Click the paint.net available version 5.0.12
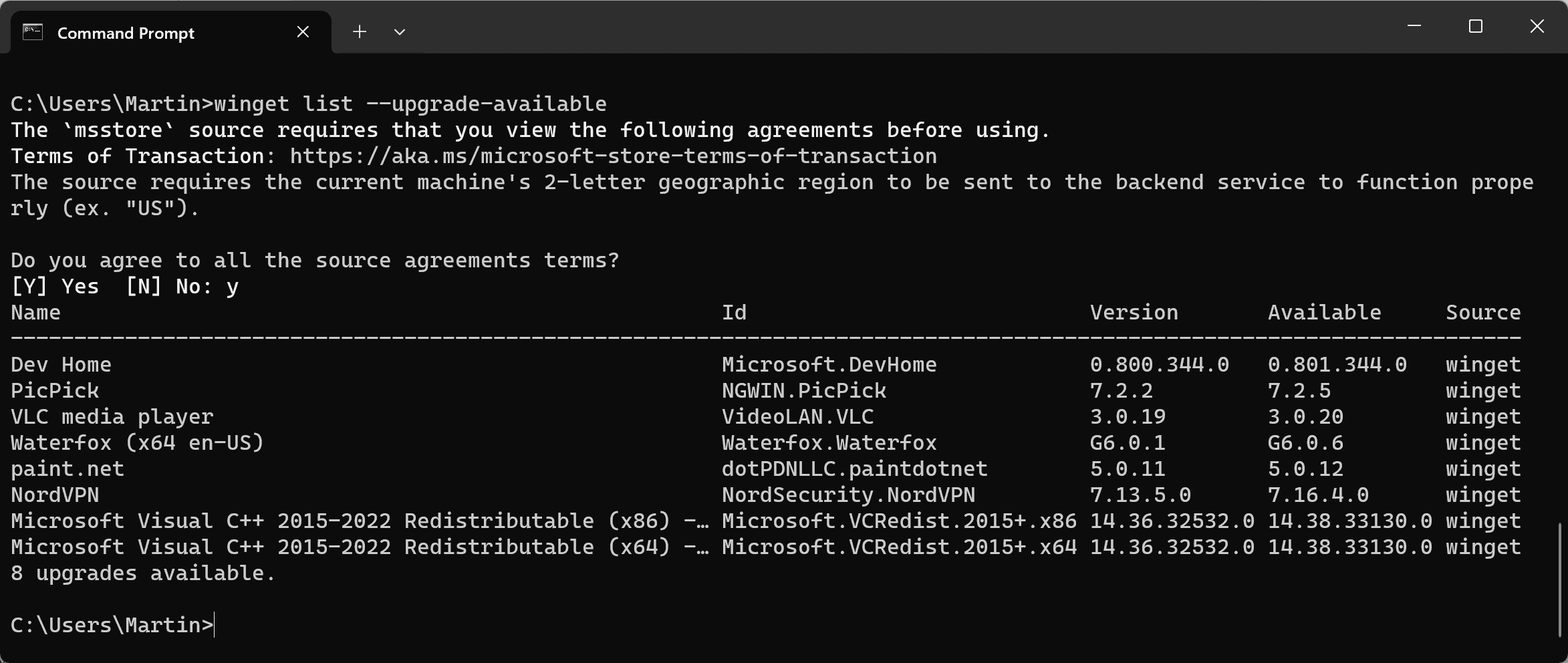The width and height of the screenshot is (1568, 663). (x=1305, y=469)
